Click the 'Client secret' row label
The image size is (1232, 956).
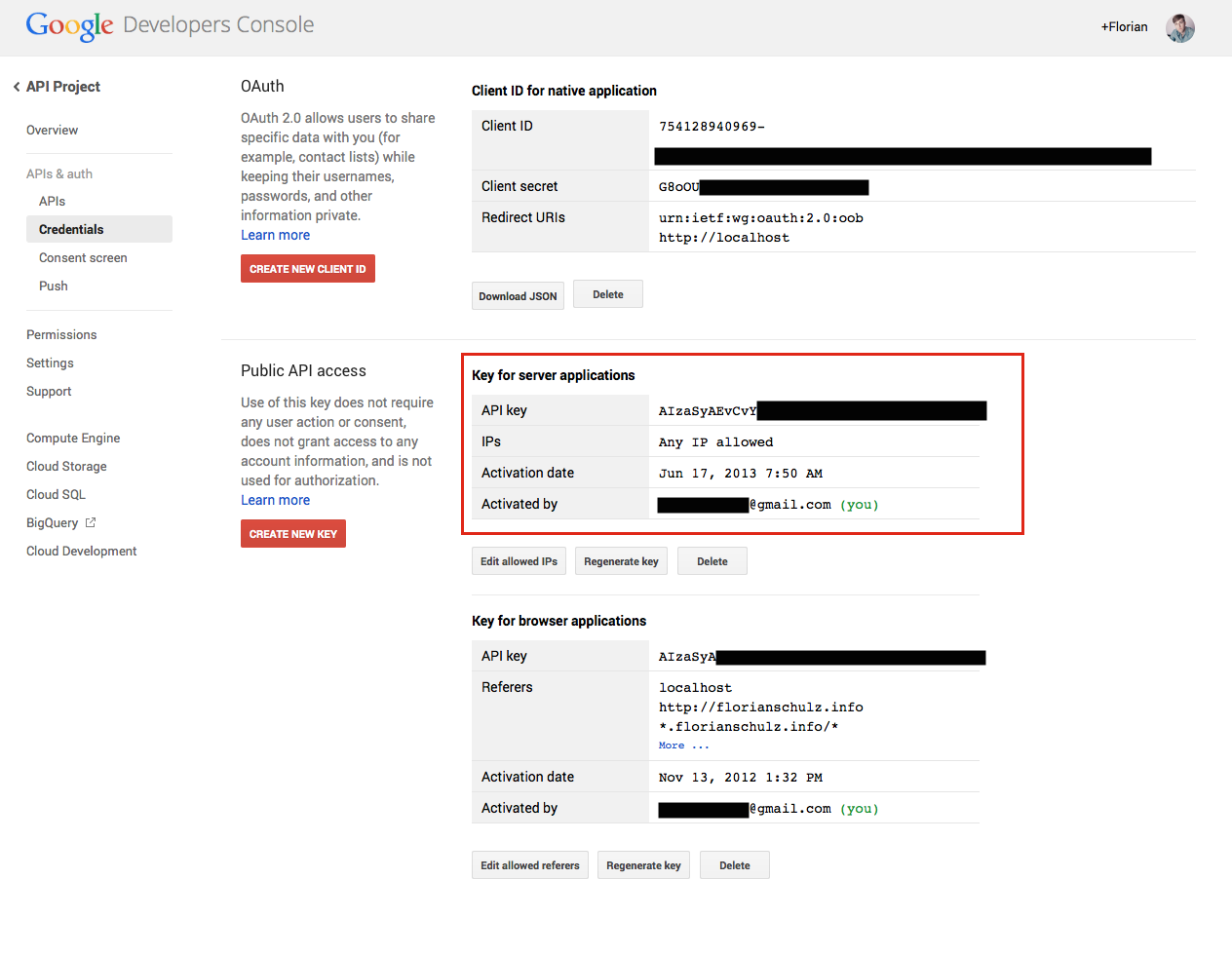[520, 186]
